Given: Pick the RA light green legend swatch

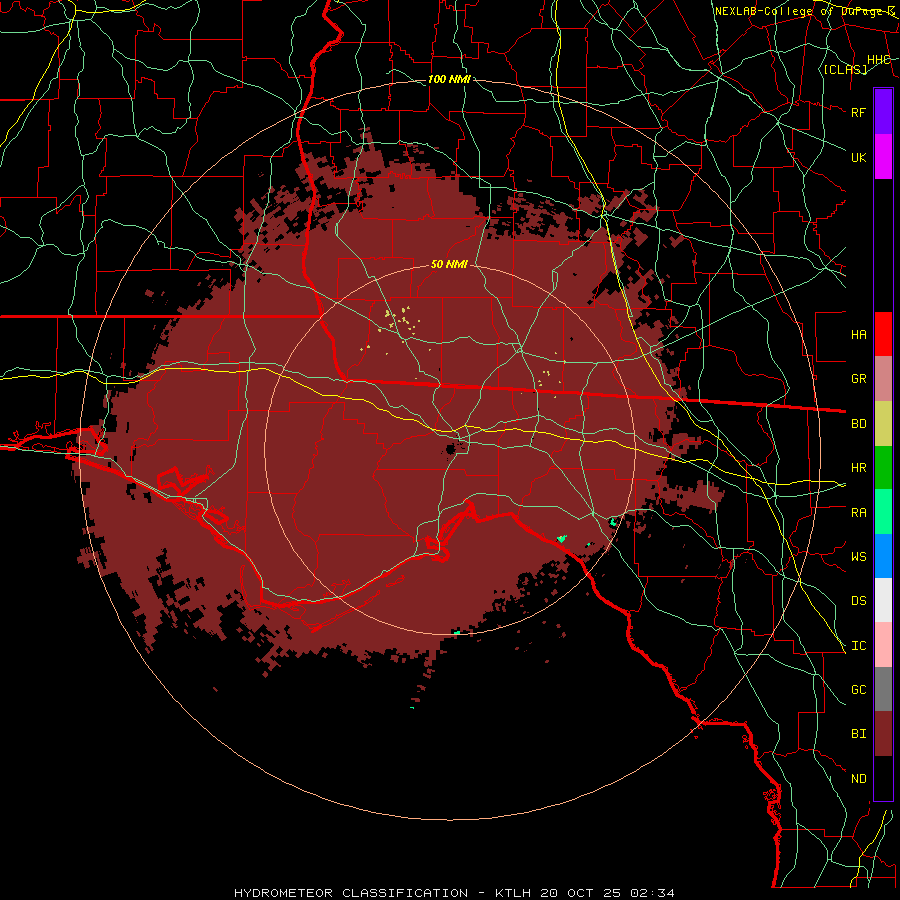Looking at the screenshot, I should [x=883, y=512].
